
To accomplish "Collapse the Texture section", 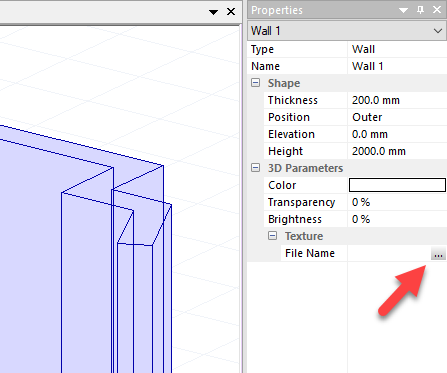I will (272, 236).
